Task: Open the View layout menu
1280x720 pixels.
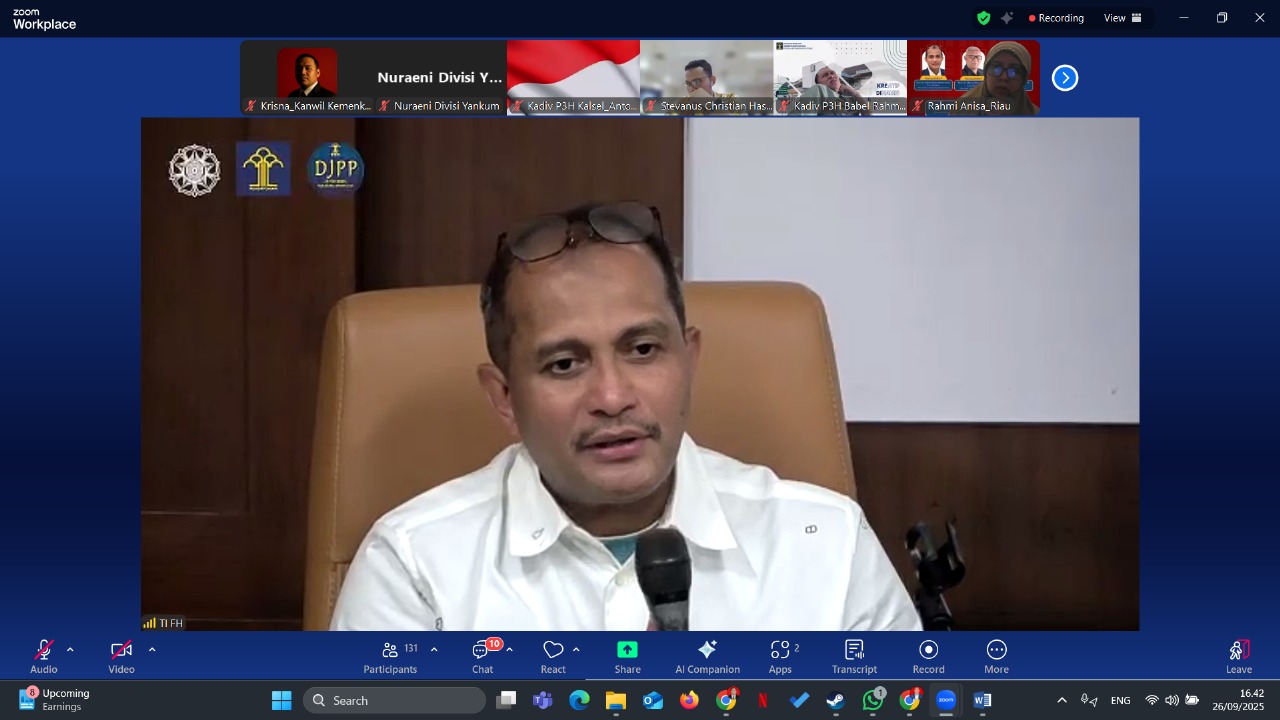Action: pos(1122,18)
